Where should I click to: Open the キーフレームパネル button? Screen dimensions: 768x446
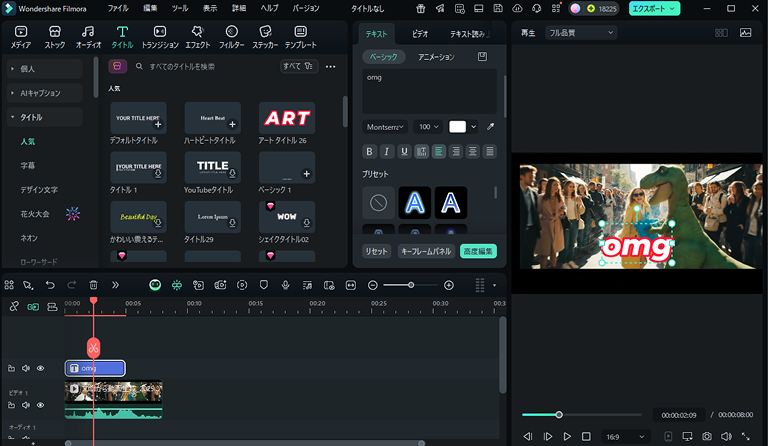pyautogui.click(x=426, y=251)
